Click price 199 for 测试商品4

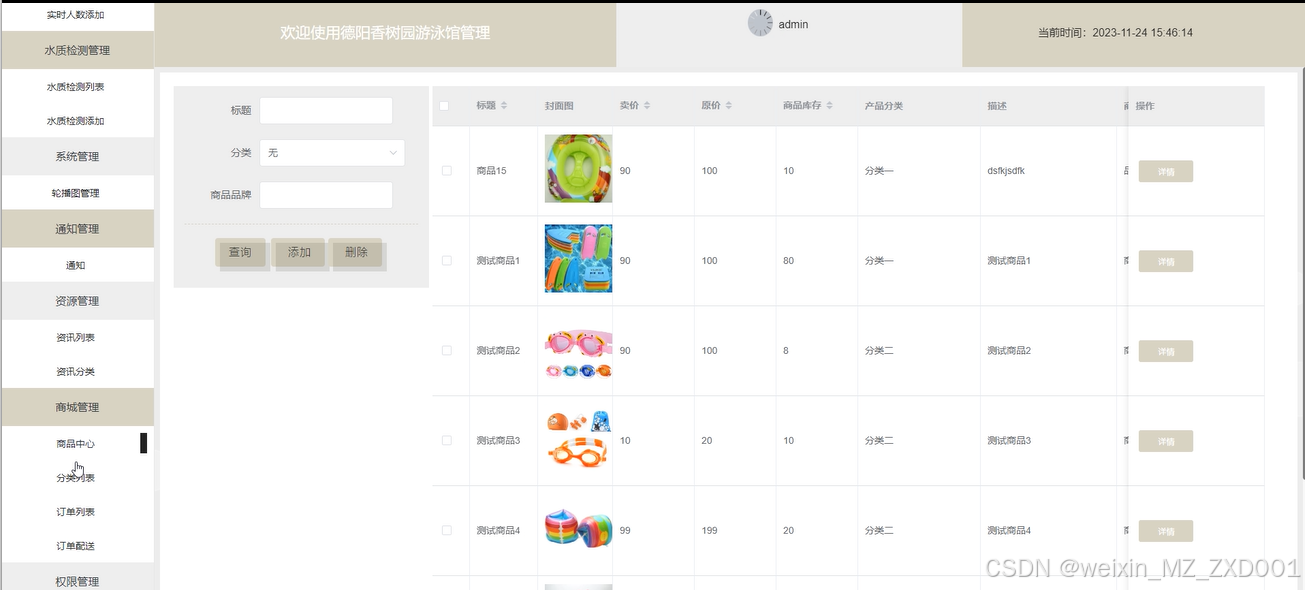point(709,531)
